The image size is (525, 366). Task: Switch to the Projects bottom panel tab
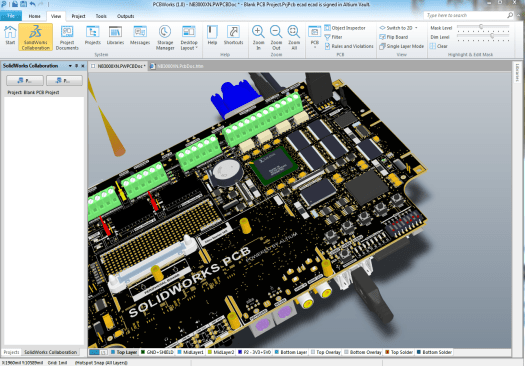[x=11, y=352]
